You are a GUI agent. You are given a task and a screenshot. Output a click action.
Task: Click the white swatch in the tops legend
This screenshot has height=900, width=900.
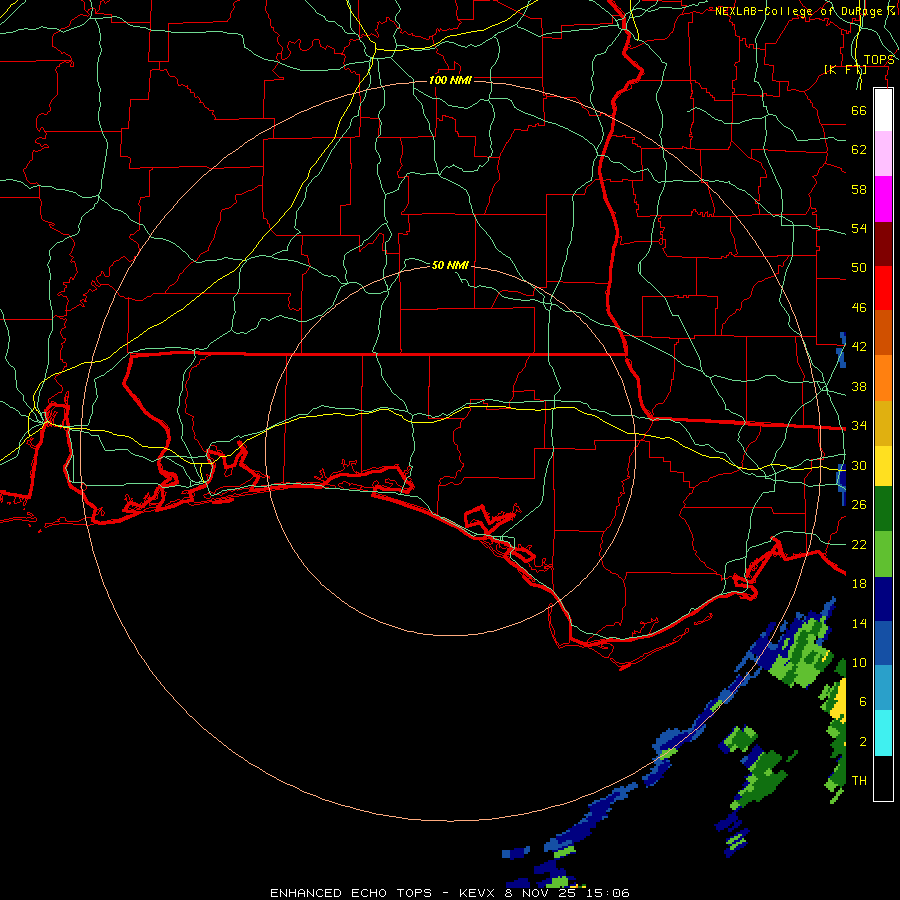[x=883, y=110]
